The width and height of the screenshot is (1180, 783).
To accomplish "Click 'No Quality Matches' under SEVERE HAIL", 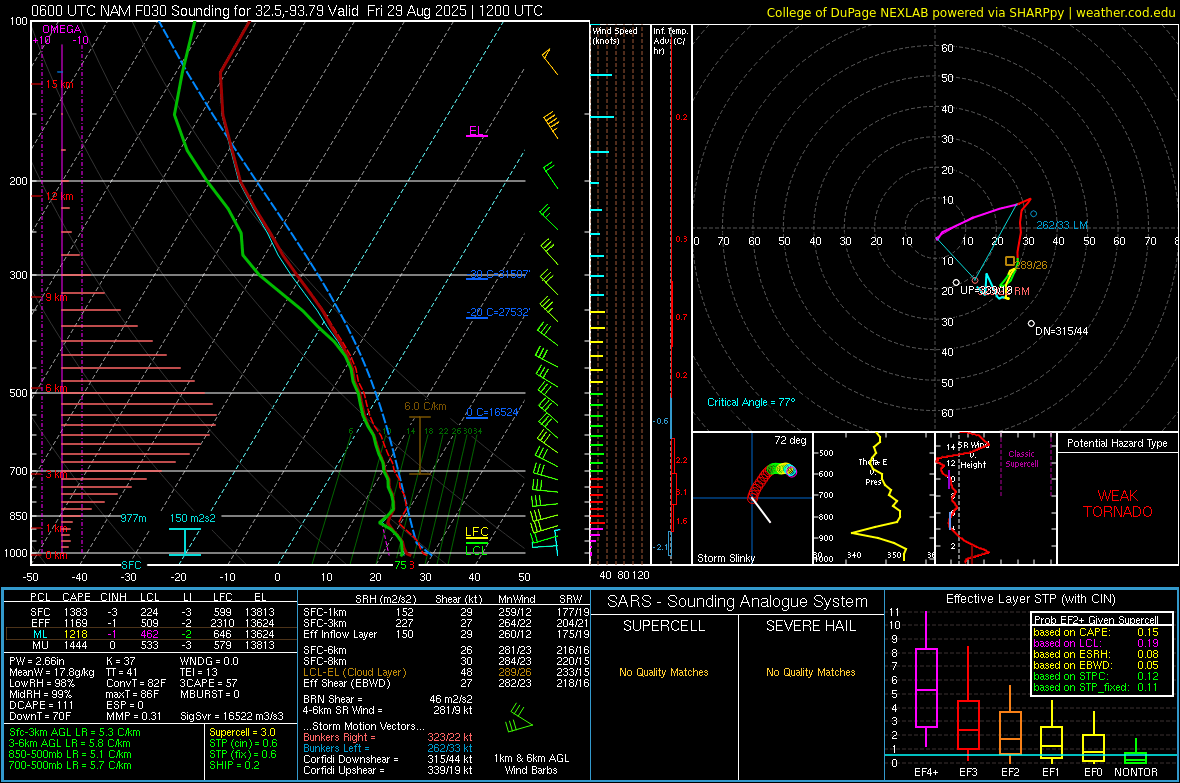I will pyautogui.click(x=810, y=672).
